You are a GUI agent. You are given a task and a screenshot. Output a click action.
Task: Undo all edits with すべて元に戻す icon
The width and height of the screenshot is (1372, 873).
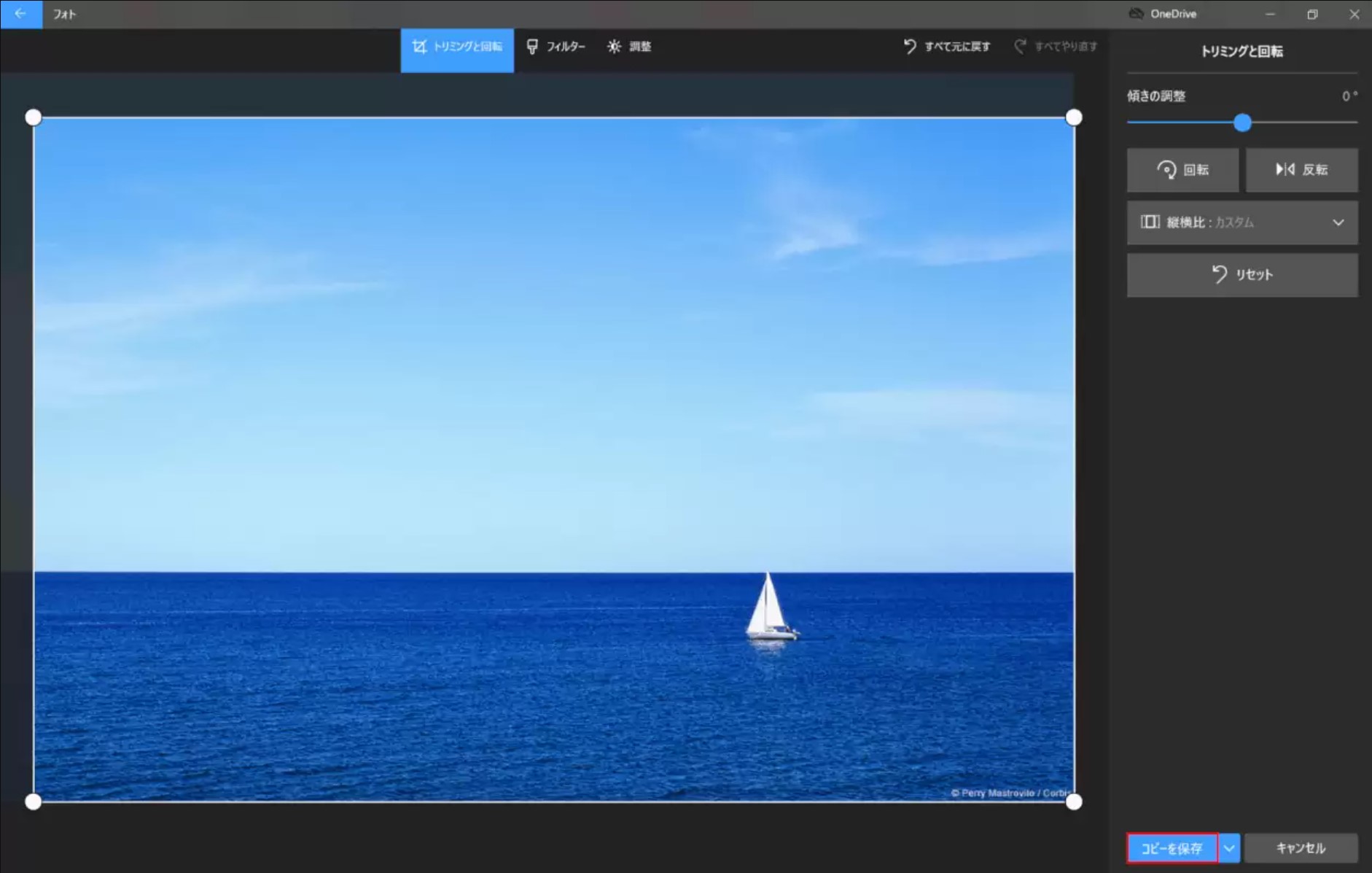coord(910,46)
